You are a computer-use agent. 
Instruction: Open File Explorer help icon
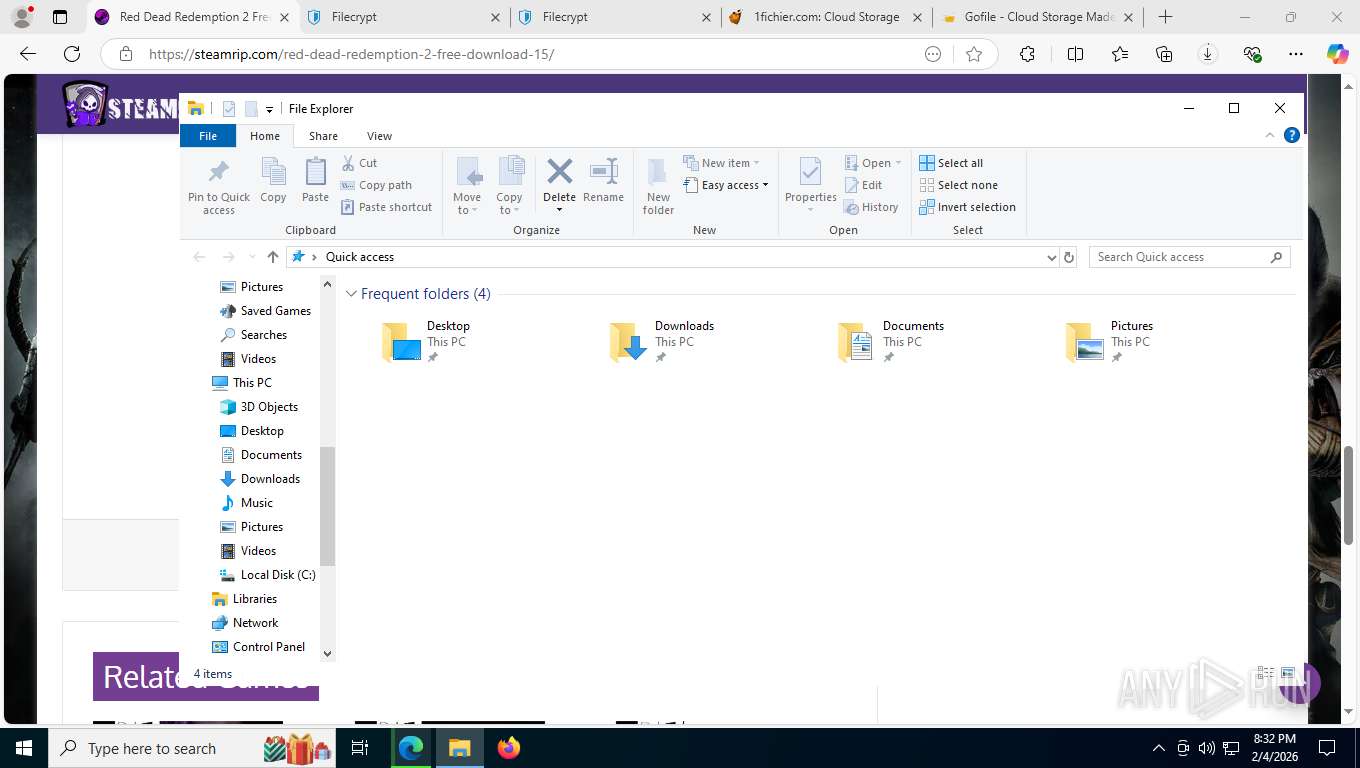click(1292, 135)
